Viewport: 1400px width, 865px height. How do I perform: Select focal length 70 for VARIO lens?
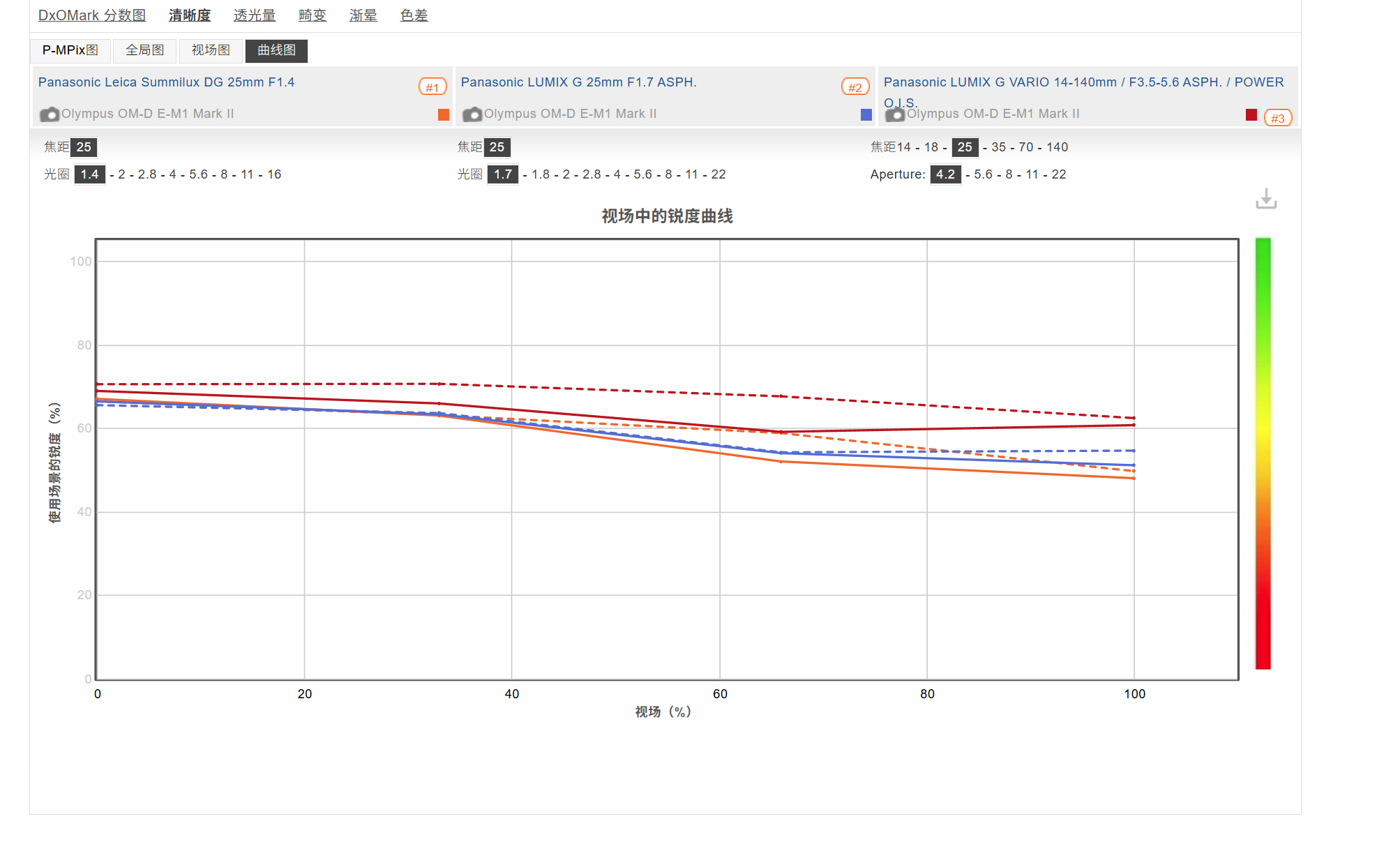[1026, 147]
